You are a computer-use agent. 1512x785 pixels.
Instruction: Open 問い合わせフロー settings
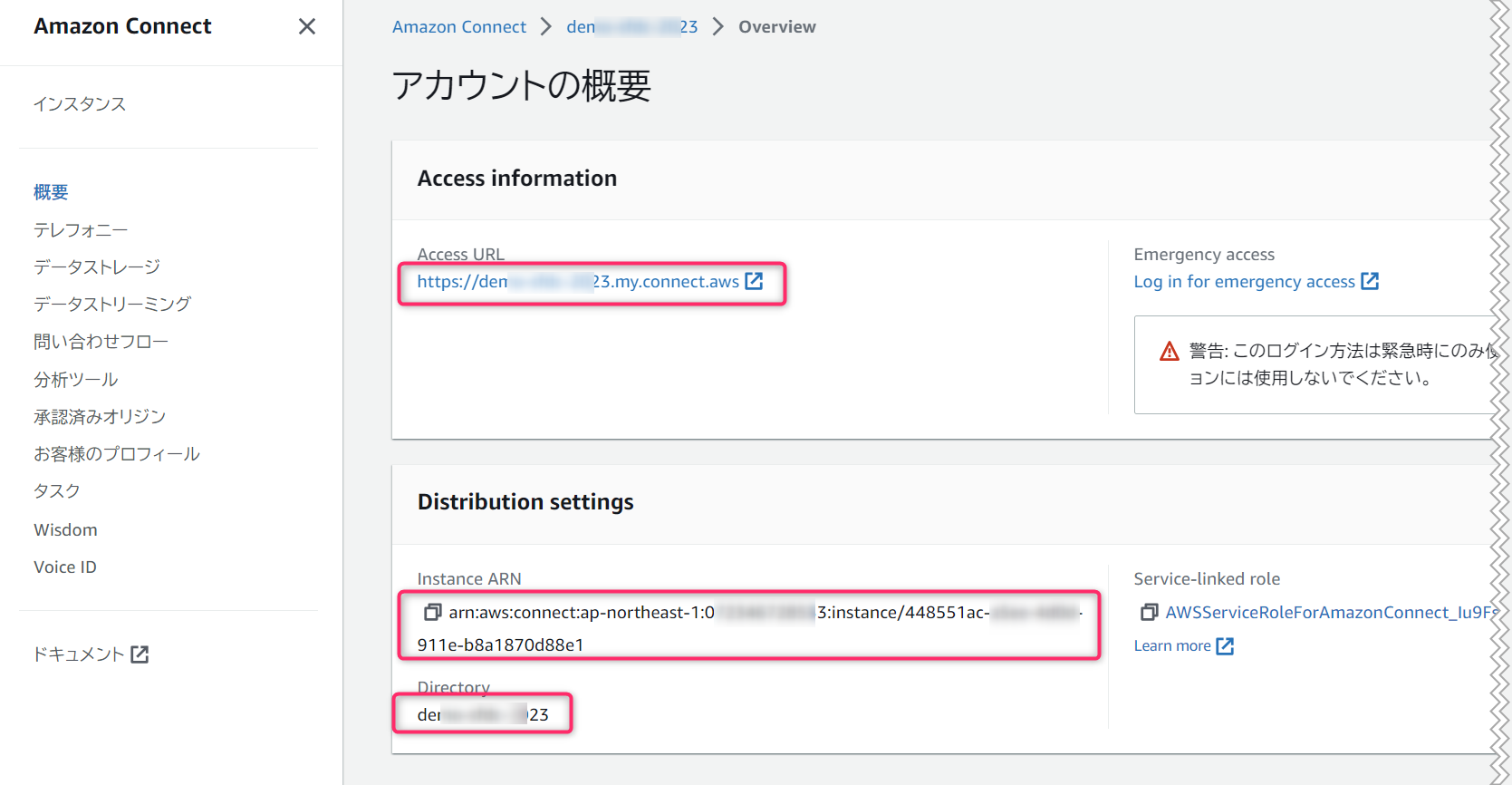tap(101, 342)
